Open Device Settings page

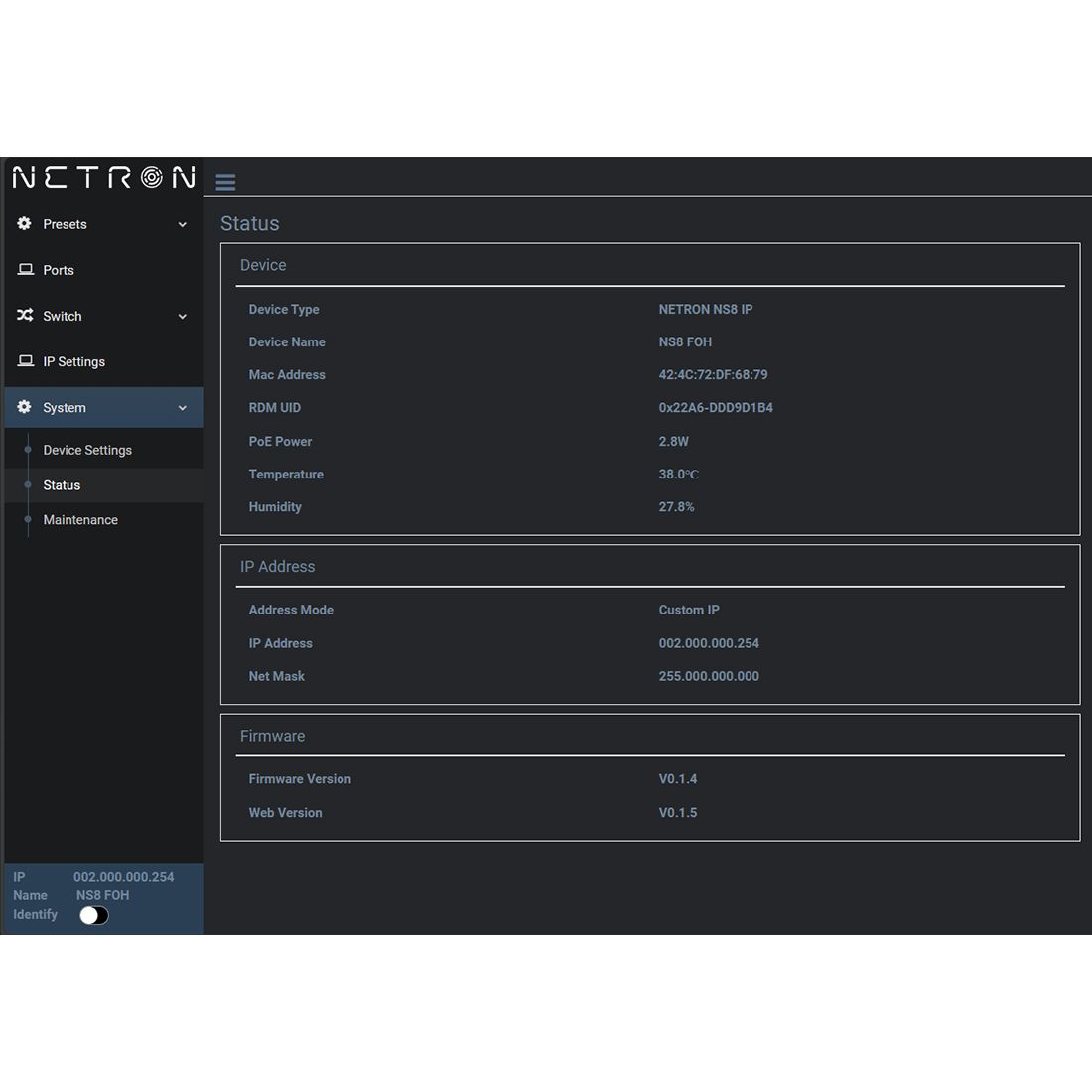87,450
